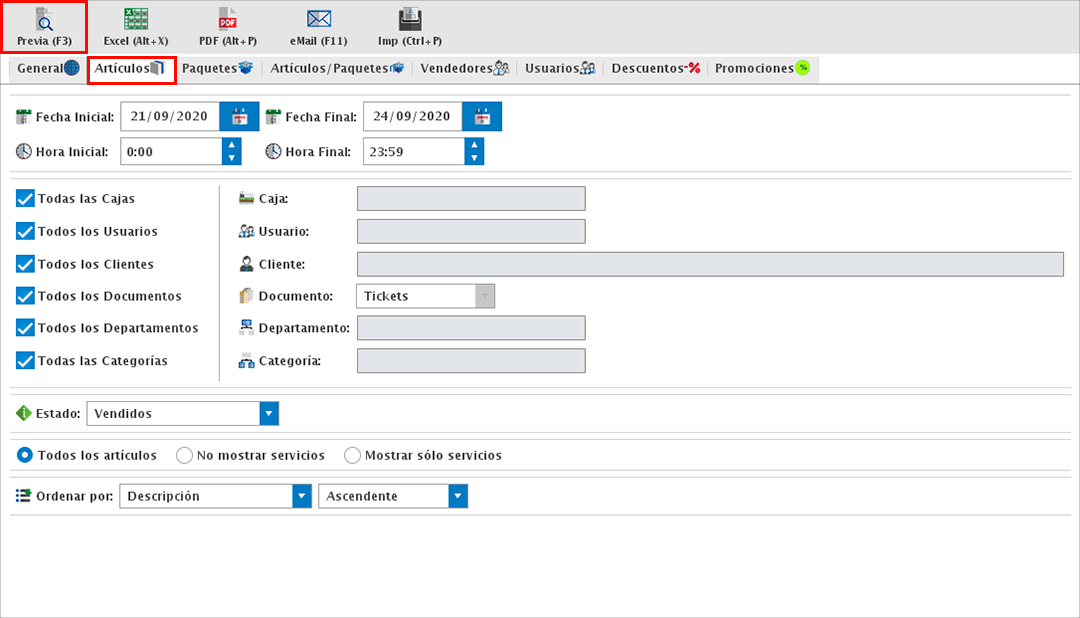The height and width of the screenshot is (618, 1080).
Task: Click the Fecha Inicial date field
Action: point(169,117)
